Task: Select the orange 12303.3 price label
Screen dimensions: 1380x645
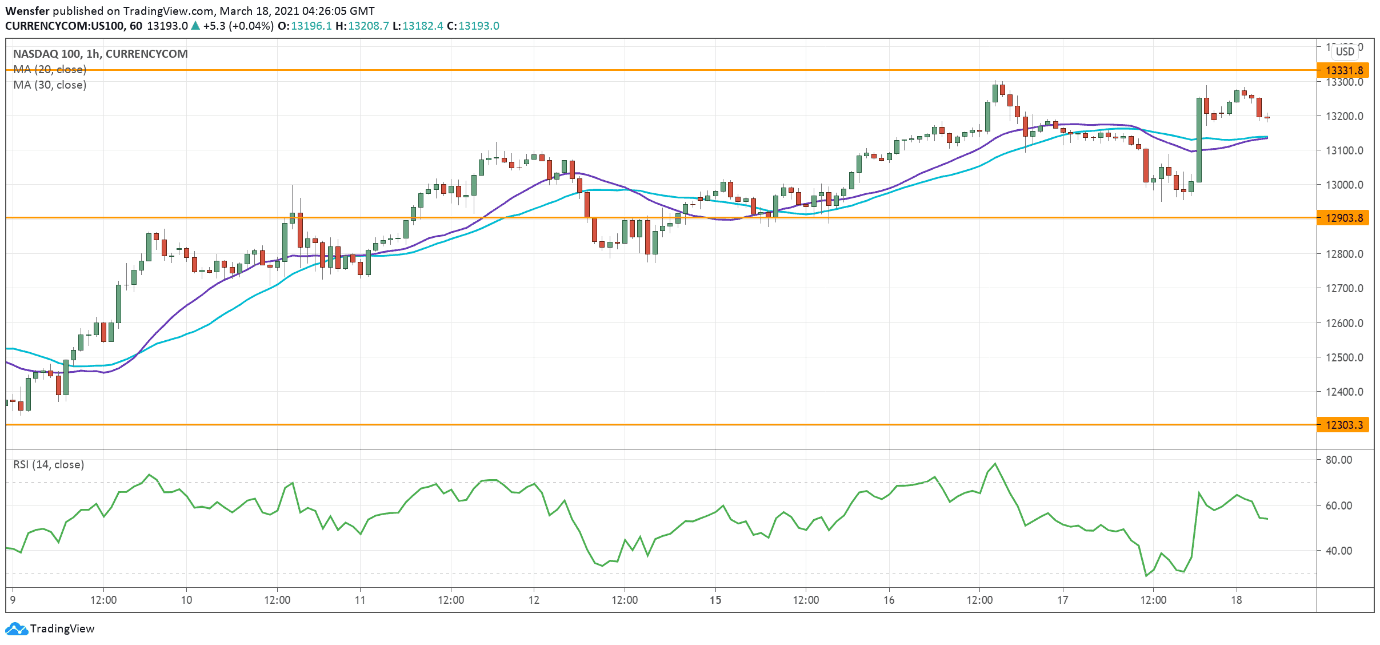Action: click(1341, 425)
